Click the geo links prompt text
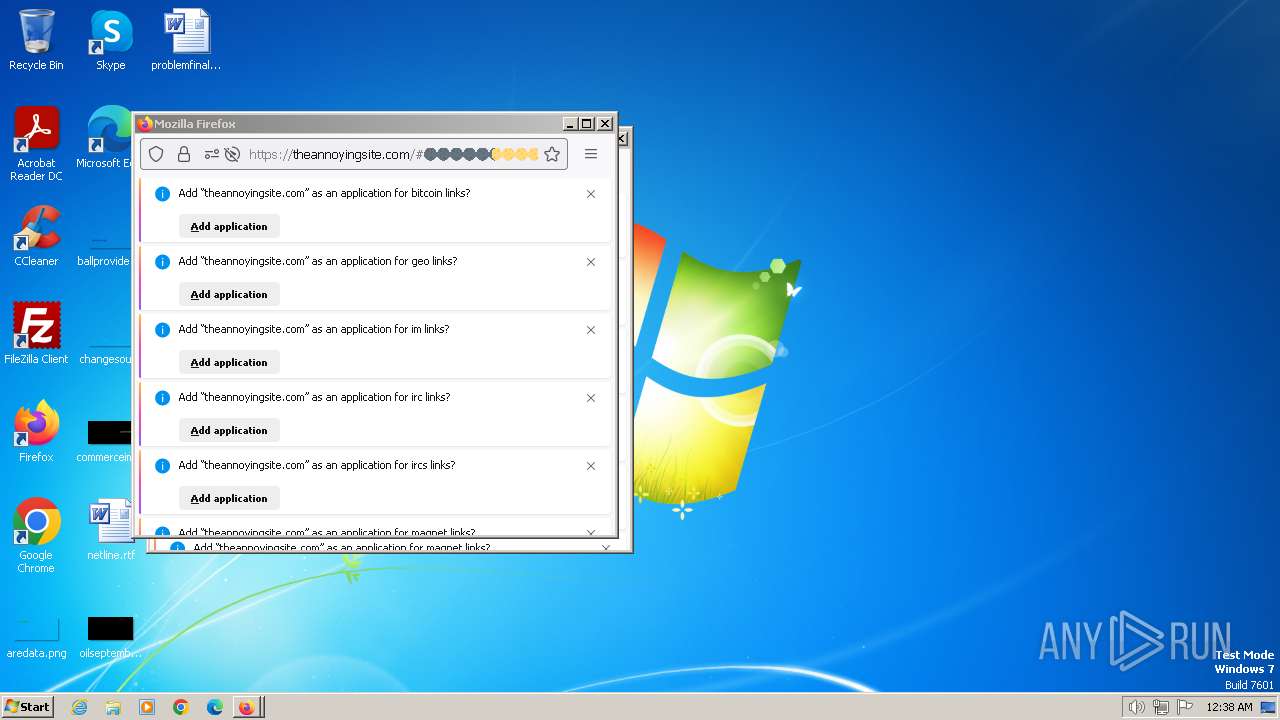This screenshot has height=720, width=1280. pos(318,261)
